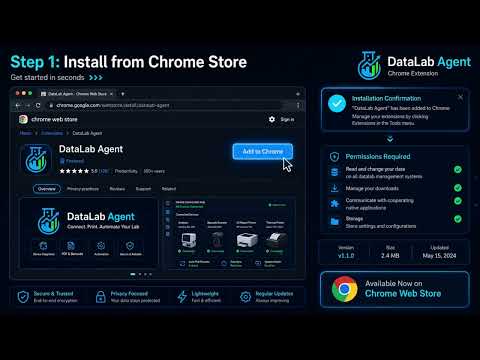The height and width of the screenshot is (360, 480).
Task: Select the first carousel dot
Action: click(x=133, y=274)
